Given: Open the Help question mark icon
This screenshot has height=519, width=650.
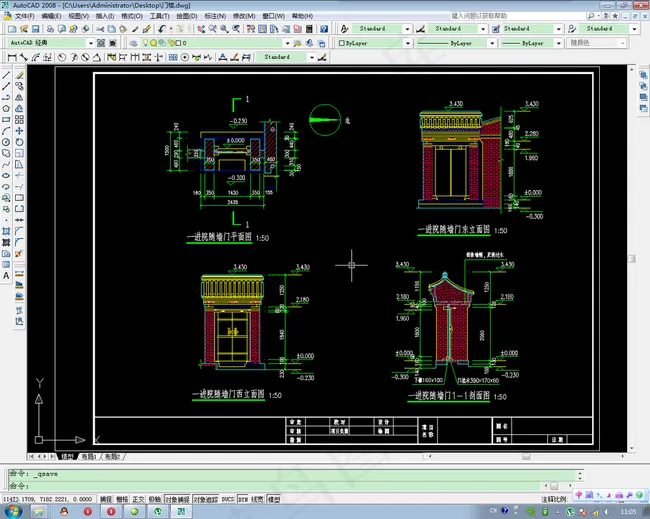Looking at the screenshot, I should 324,29.
